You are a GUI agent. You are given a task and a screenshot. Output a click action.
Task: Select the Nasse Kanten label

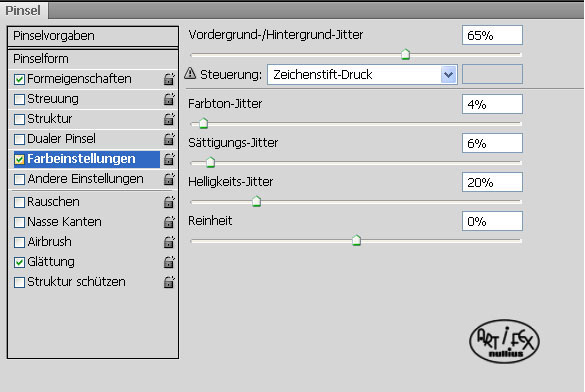65,222
